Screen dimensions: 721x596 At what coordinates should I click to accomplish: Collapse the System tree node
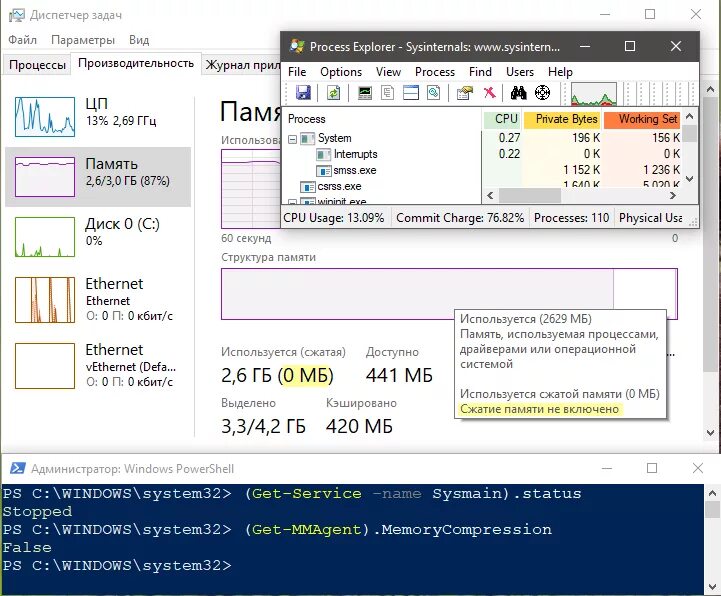click(x=292, y=139)
